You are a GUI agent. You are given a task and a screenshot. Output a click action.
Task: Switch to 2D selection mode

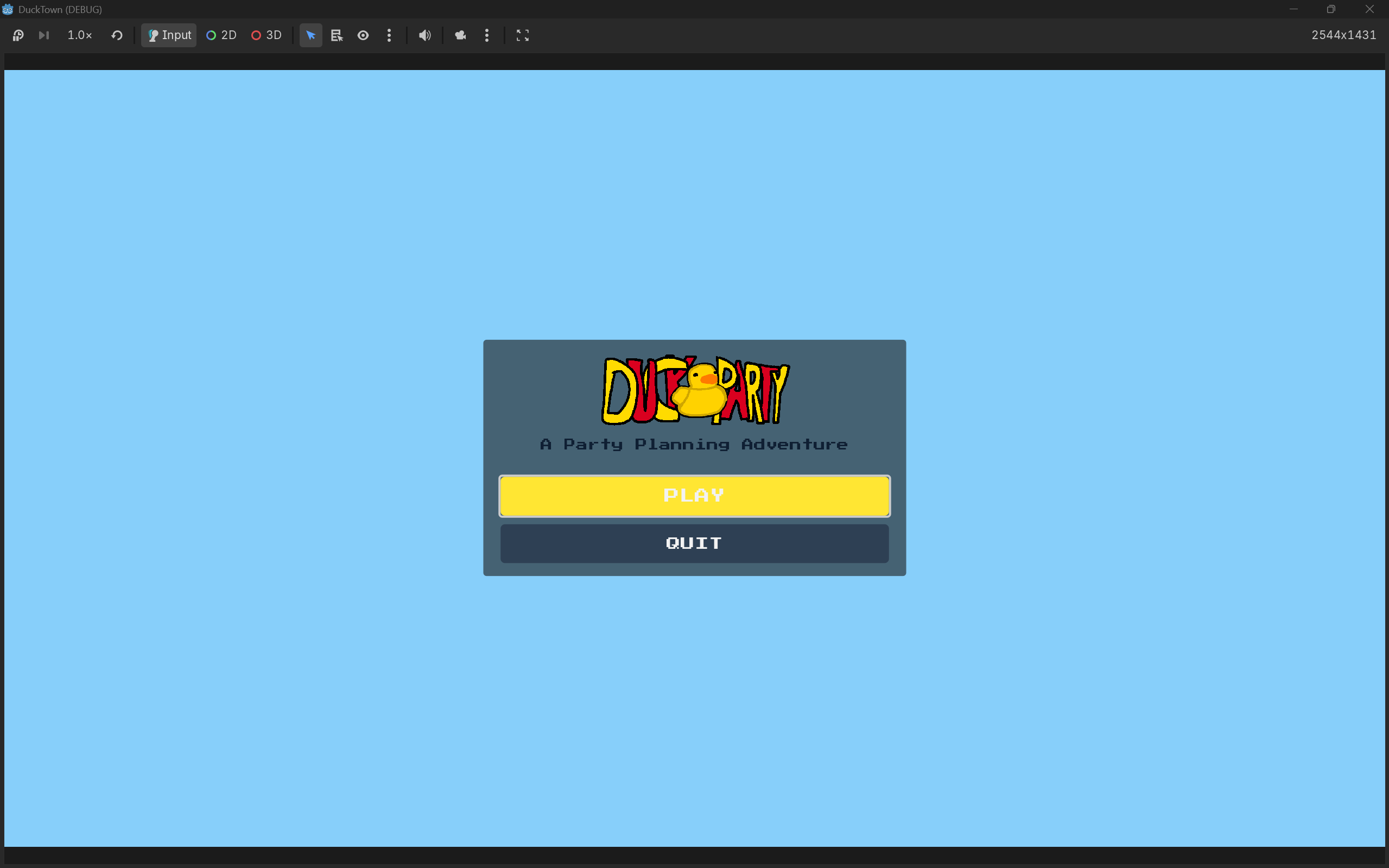pyautogui.click(x=221, y=35)
